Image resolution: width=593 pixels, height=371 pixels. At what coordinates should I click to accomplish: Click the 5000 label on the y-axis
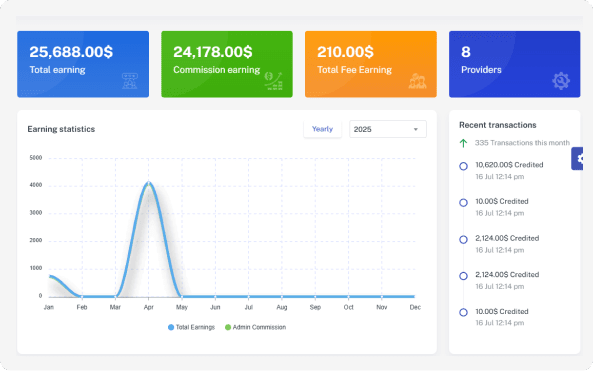(x=36, y=158)
